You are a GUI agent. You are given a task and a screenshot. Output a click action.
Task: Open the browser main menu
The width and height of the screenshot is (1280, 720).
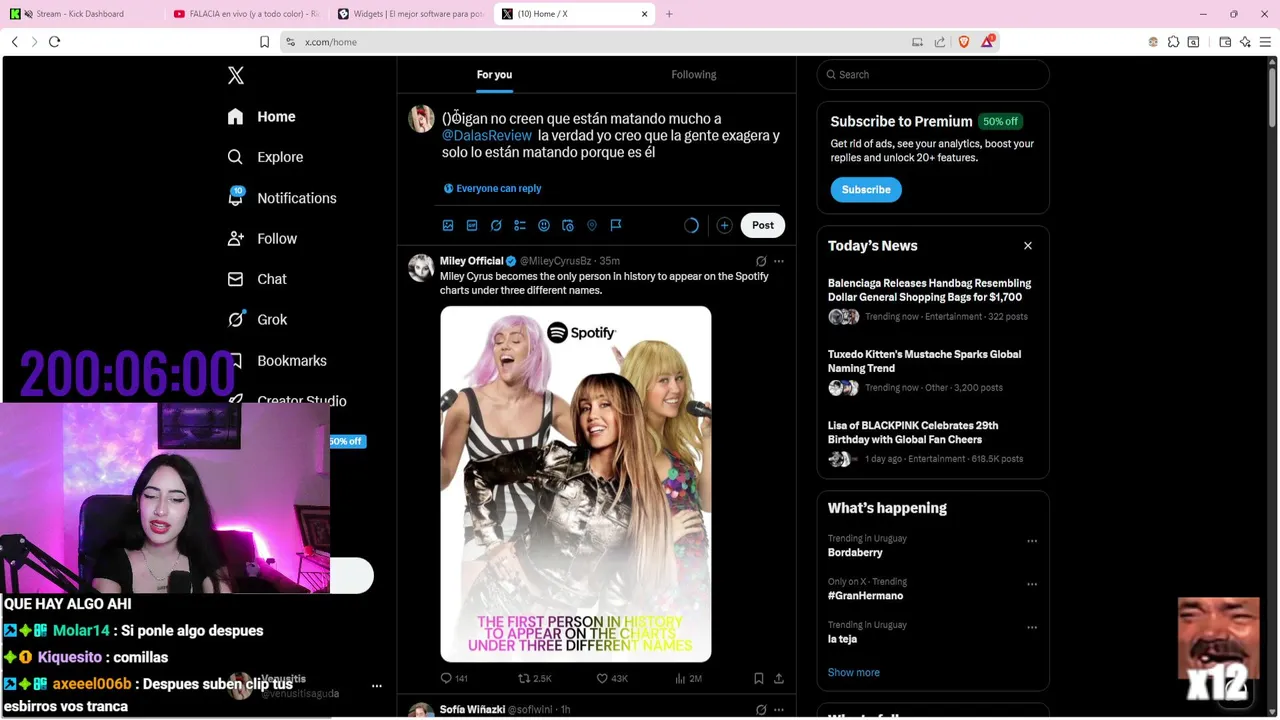[x=1265, y=42]
